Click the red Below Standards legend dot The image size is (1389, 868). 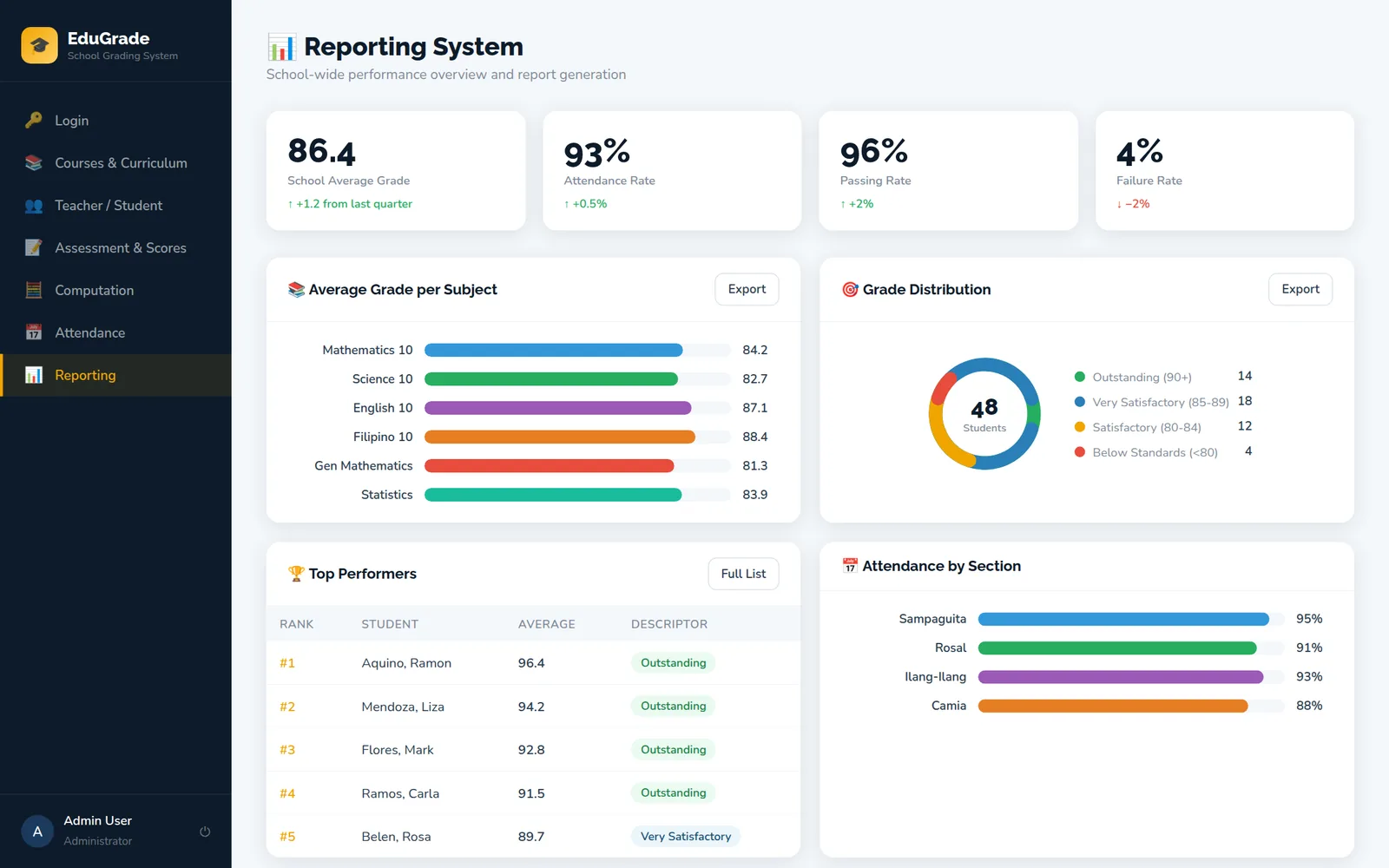[x=1080, y=452]
